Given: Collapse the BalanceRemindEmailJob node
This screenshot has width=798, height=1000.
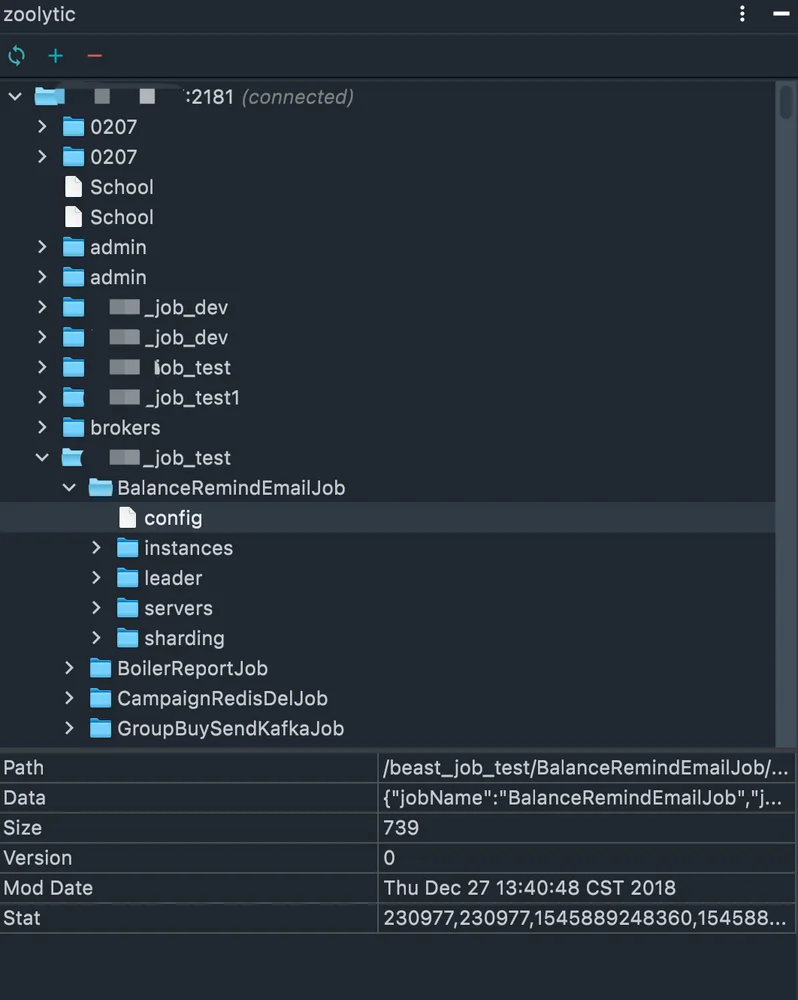Looking at the screenshot, I should [x=69, y=488].
